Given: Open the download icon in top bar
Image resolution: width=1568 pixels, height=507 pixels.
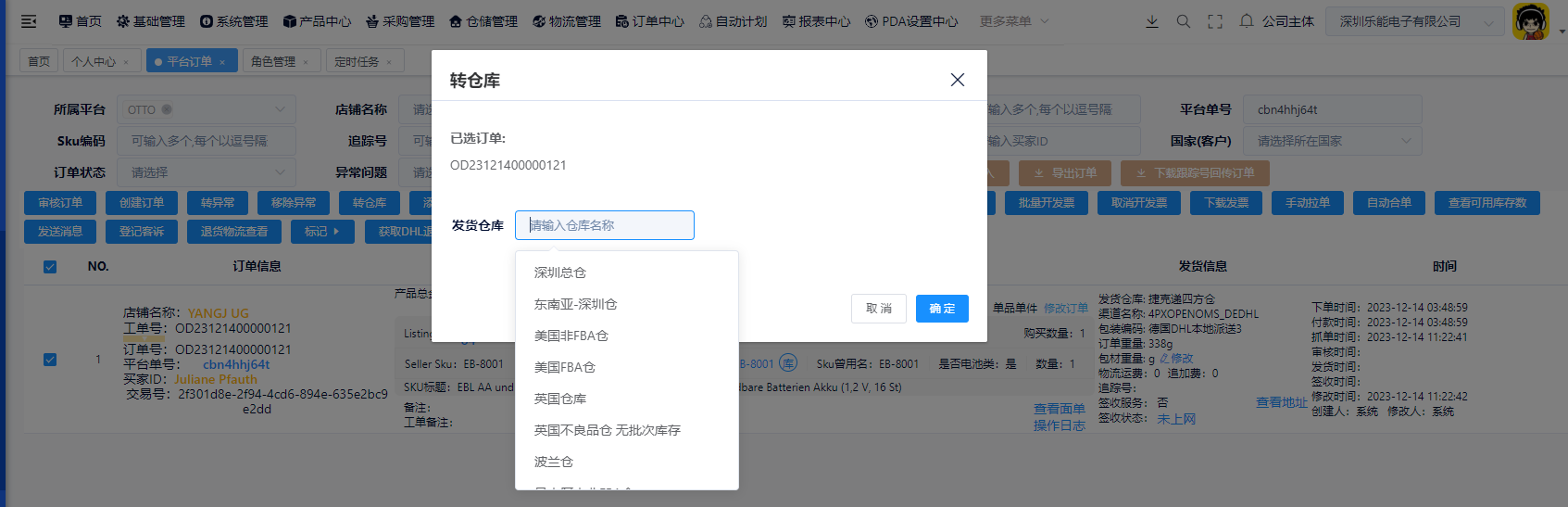Looking at the screenshot, I should (x=1152, y=21).
